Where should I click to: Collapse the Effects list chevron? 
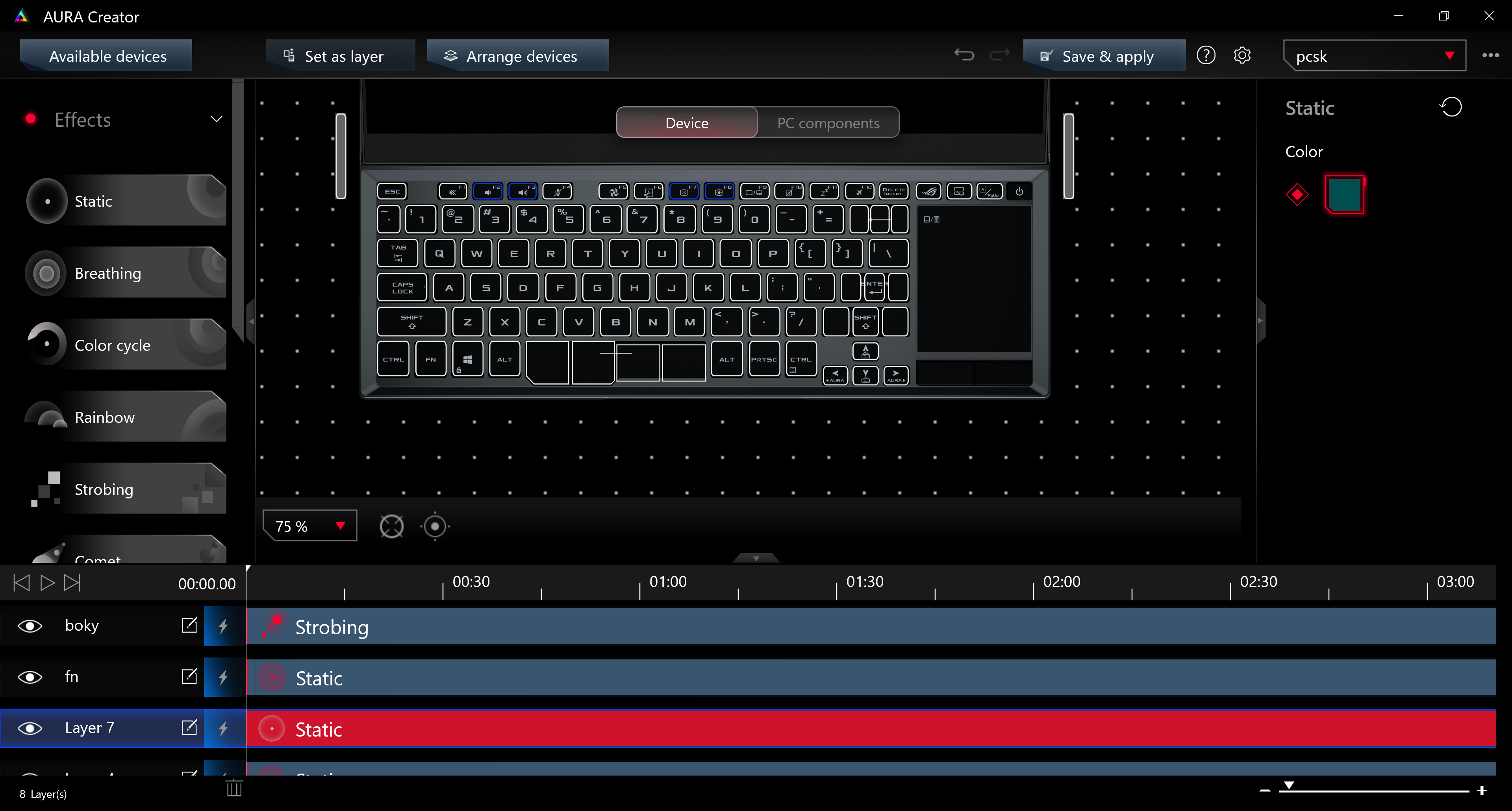[x=216, y=119]
